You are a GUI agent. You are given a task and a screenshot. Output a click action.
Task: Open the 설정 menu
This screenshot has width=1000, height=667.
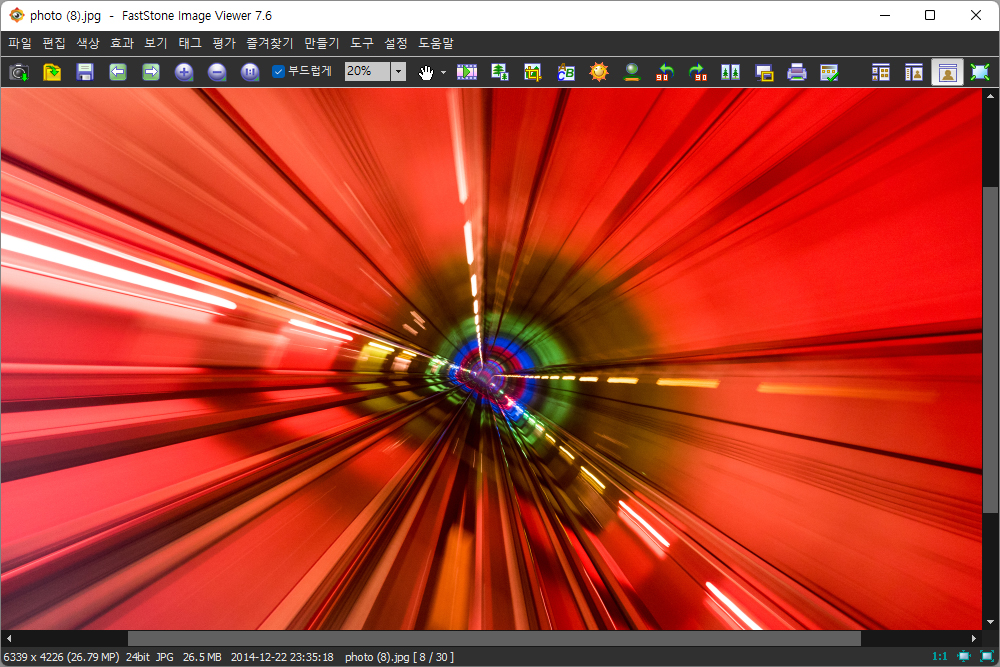[395, 43]
